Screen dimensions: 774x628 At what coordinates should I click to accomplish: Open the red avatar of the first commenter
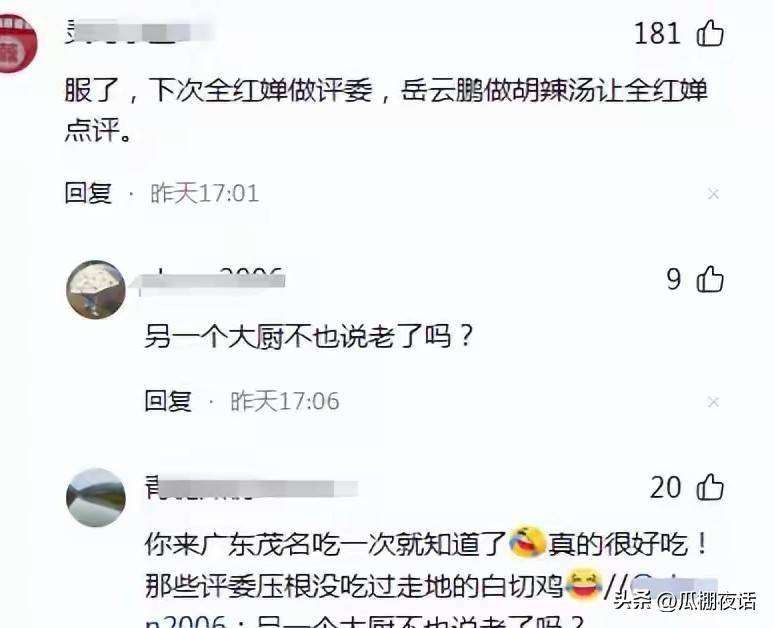pyautogui.click(x=18, y=43)
